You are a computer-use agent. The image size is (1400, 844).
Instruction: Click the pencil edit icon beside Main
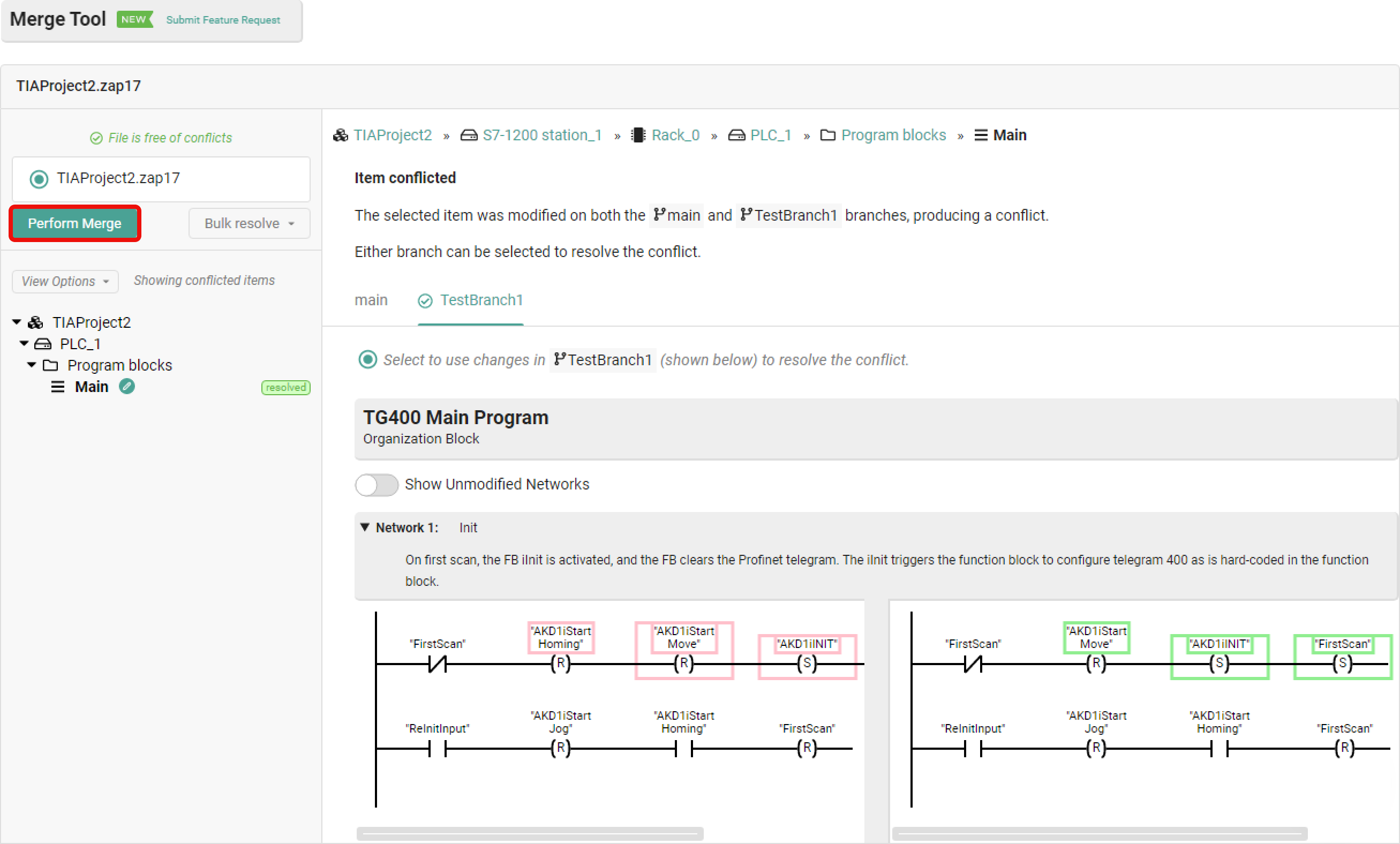tap(127, 387)
